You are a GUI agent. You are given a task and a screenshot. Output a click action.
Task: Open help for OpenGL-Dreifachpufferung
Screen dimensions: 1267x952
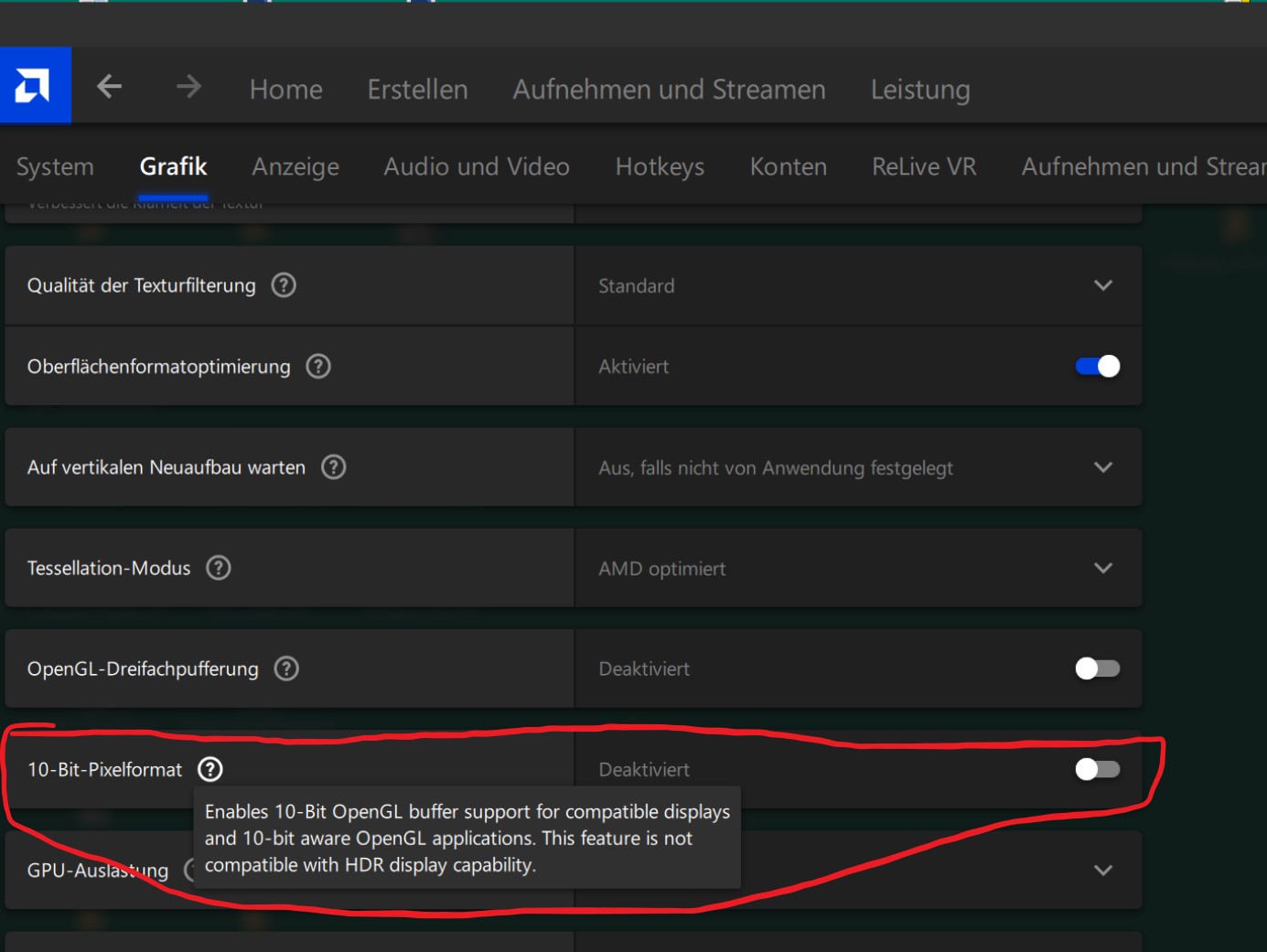(286, 669)
